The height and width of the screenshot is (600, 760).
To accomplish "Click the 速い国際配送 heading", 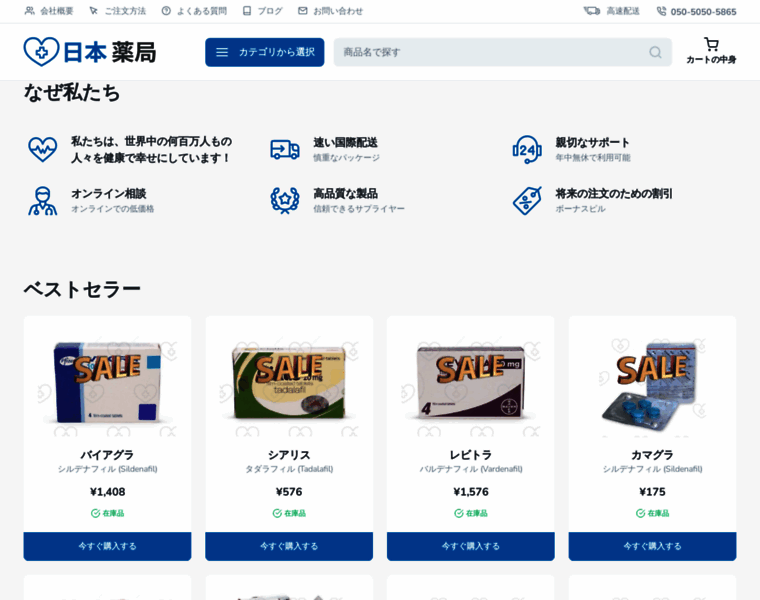I will pyautogui.click(x=345, y=142).
